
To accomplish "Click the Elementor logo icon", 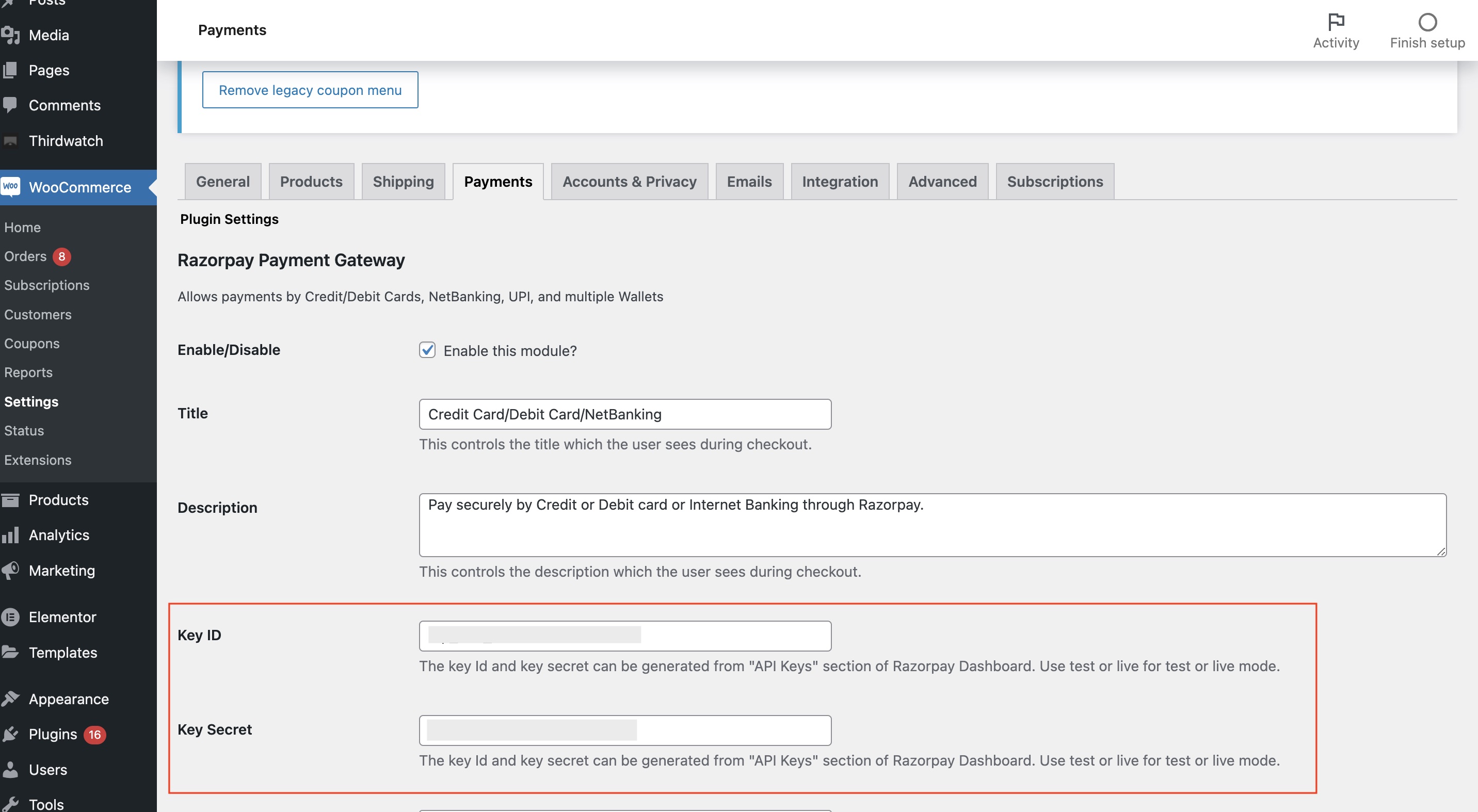I will click(10, 617).
